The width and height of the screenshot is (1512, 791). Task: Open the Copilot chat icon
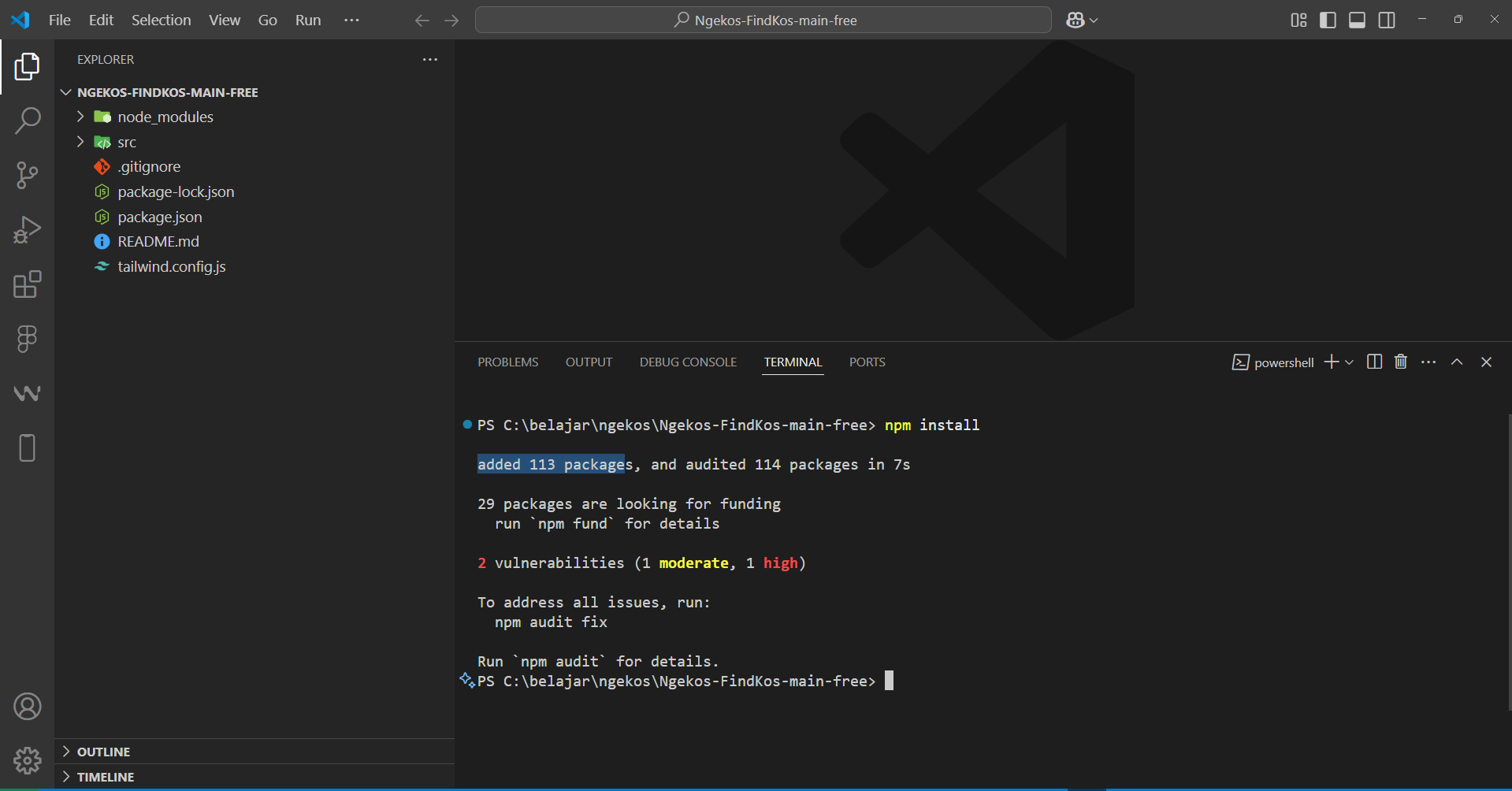(1075, 20)
